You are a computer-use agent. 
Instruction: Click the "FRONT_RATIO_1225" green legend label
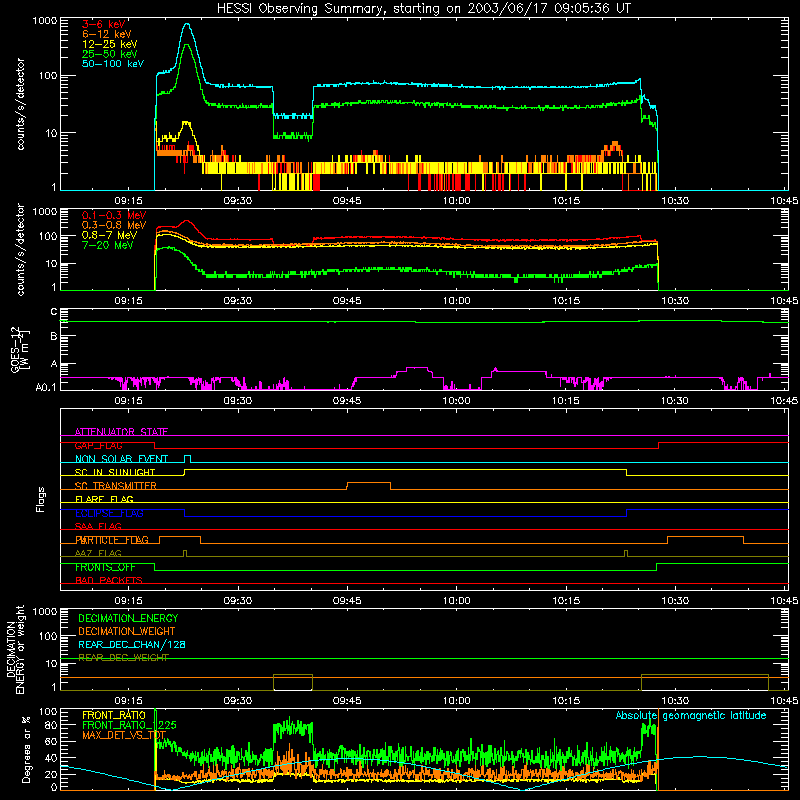[129, 725]
